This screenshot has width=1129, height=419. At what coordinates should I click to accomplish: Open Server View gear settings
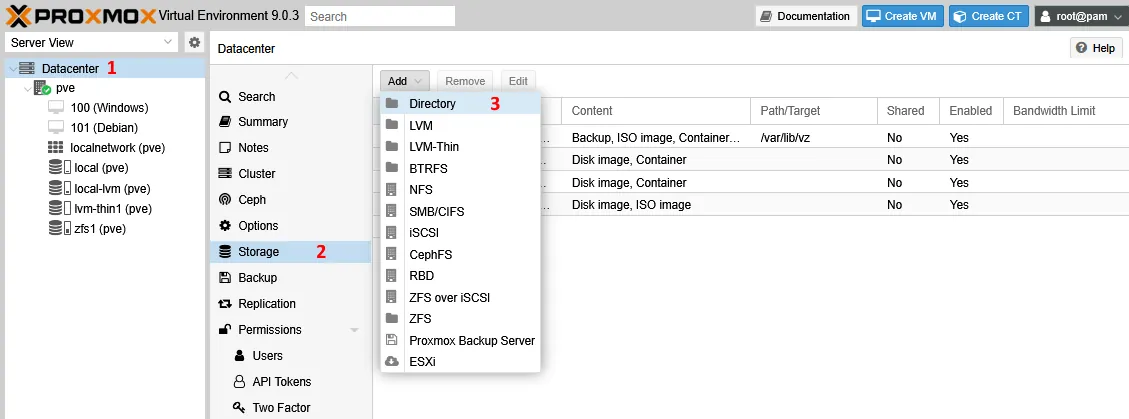[194, 42]
